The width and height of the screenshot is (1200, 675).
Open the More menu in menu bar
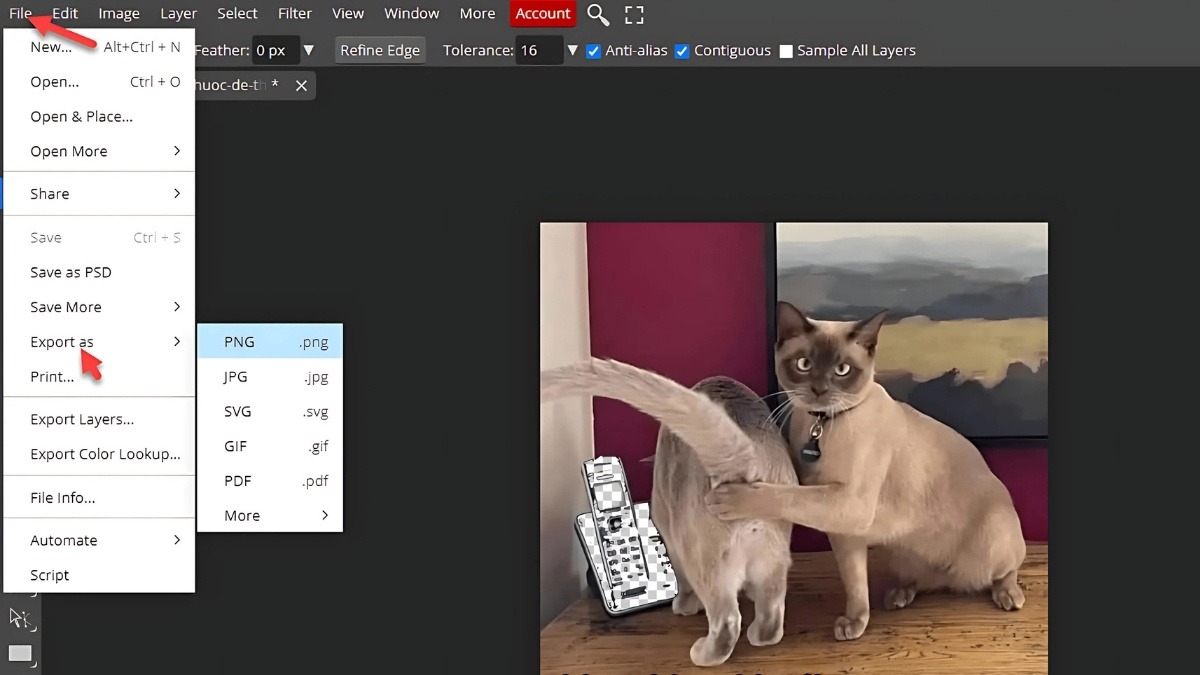pos(477,14)
